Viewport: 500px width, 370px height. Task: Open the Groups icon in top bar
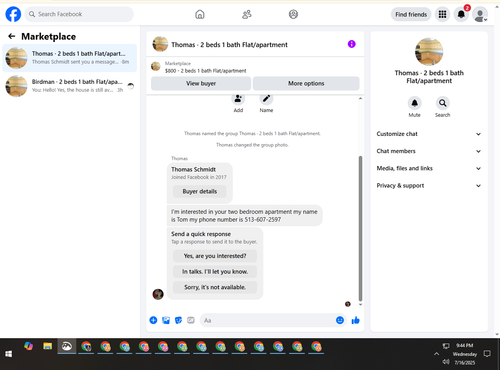point(293,14)
